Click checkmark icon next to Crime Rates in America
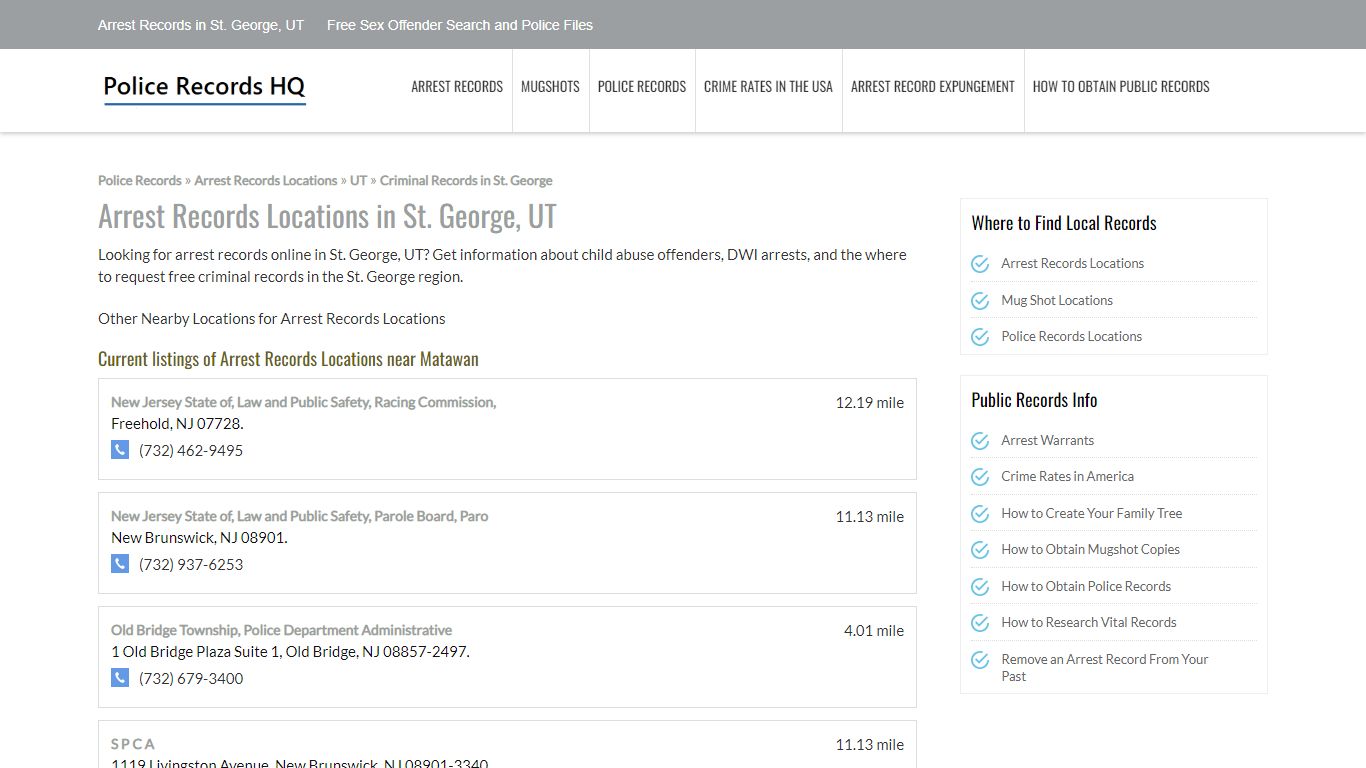Image resolution: width=1366 pixels, height=768 pixels. pyautogui.click(x=980, y=477)
